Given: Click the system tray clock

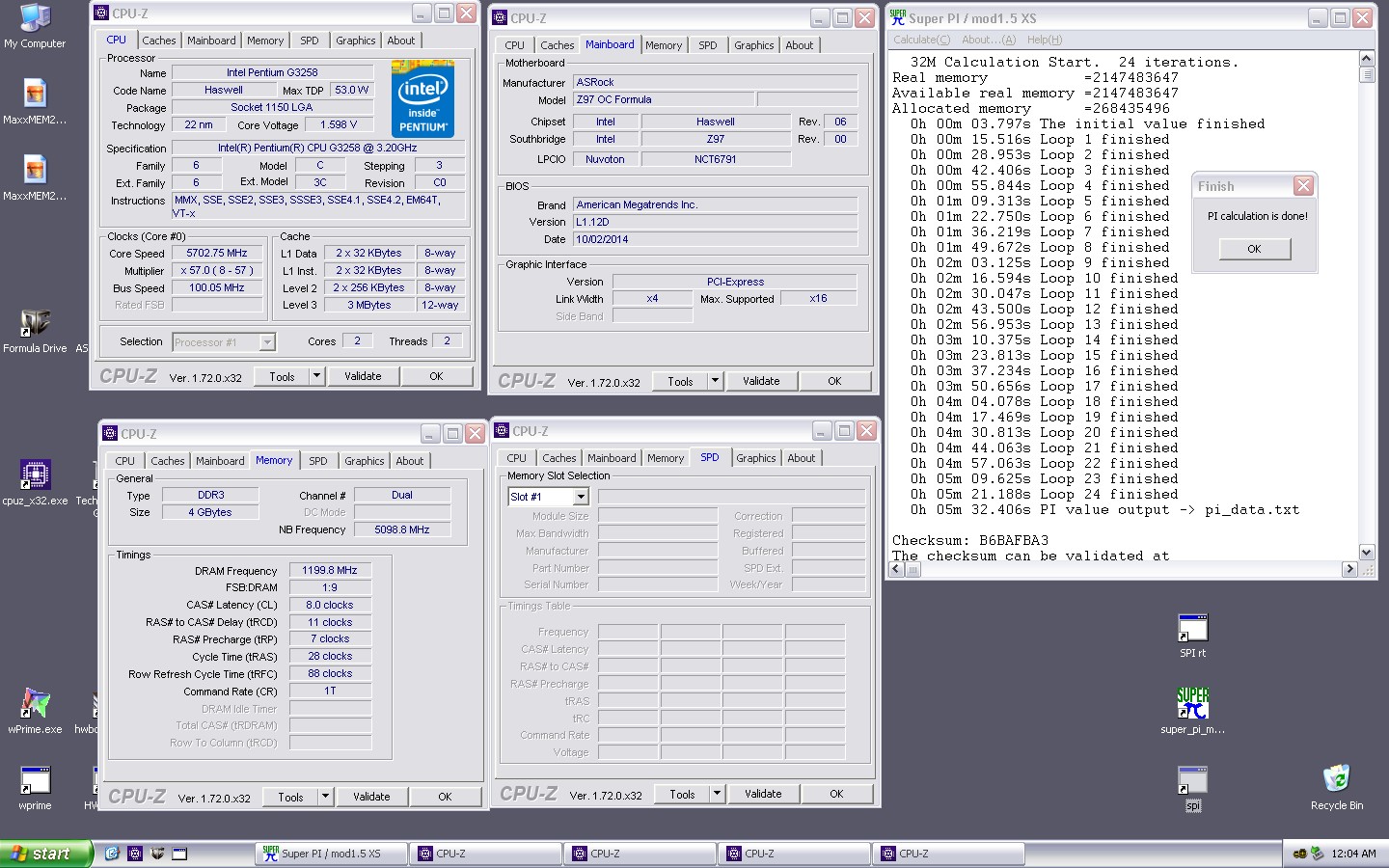Looking at the screenshot, I should 1353,854.
